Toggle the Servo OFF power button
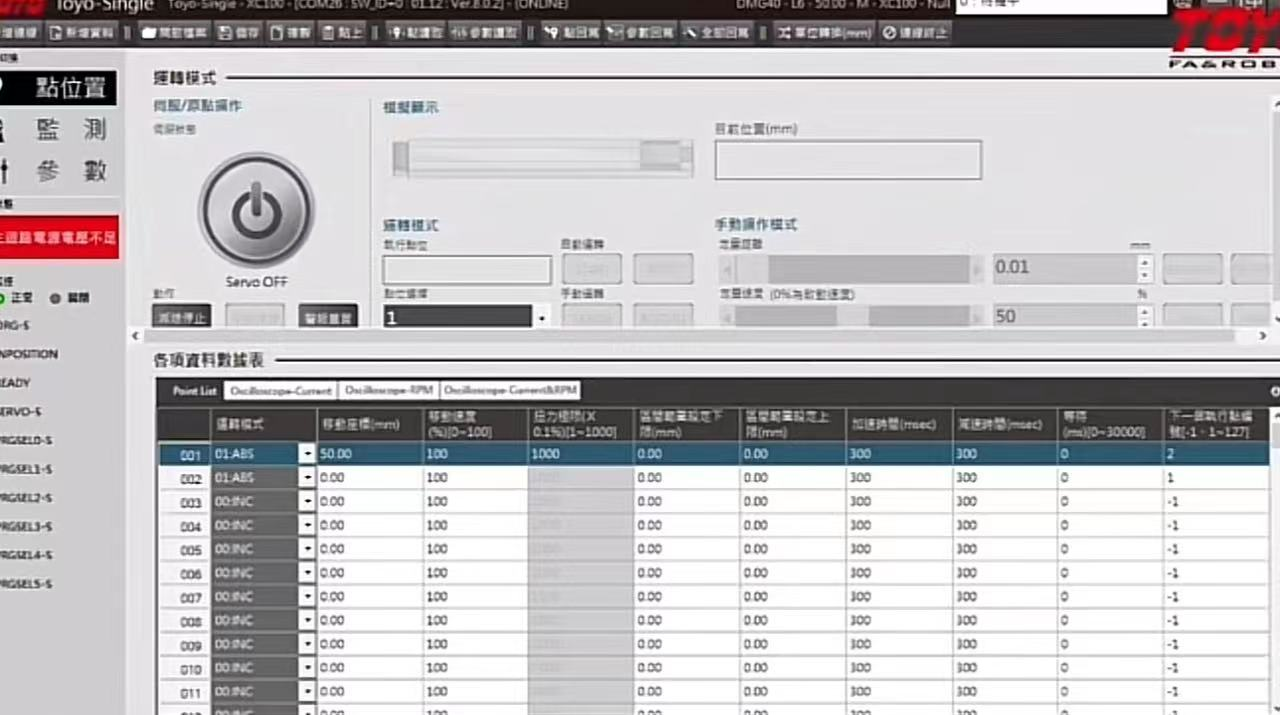The width and height of the screenshot is (1280, 715). tap(256, 211)
